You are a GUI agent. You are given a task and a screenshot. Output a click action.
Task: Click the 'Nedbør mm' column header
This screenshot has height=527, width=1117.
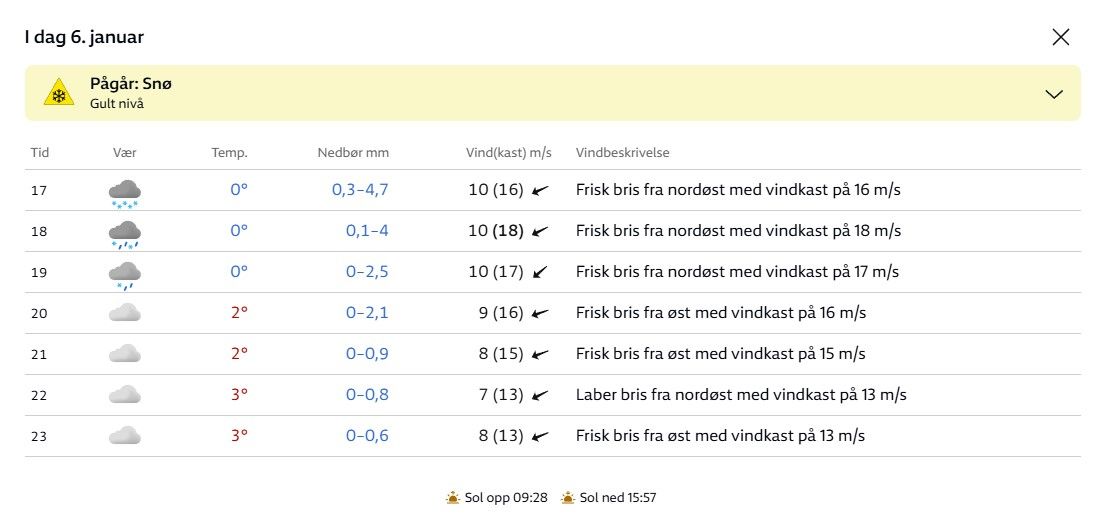coord(353,152)
